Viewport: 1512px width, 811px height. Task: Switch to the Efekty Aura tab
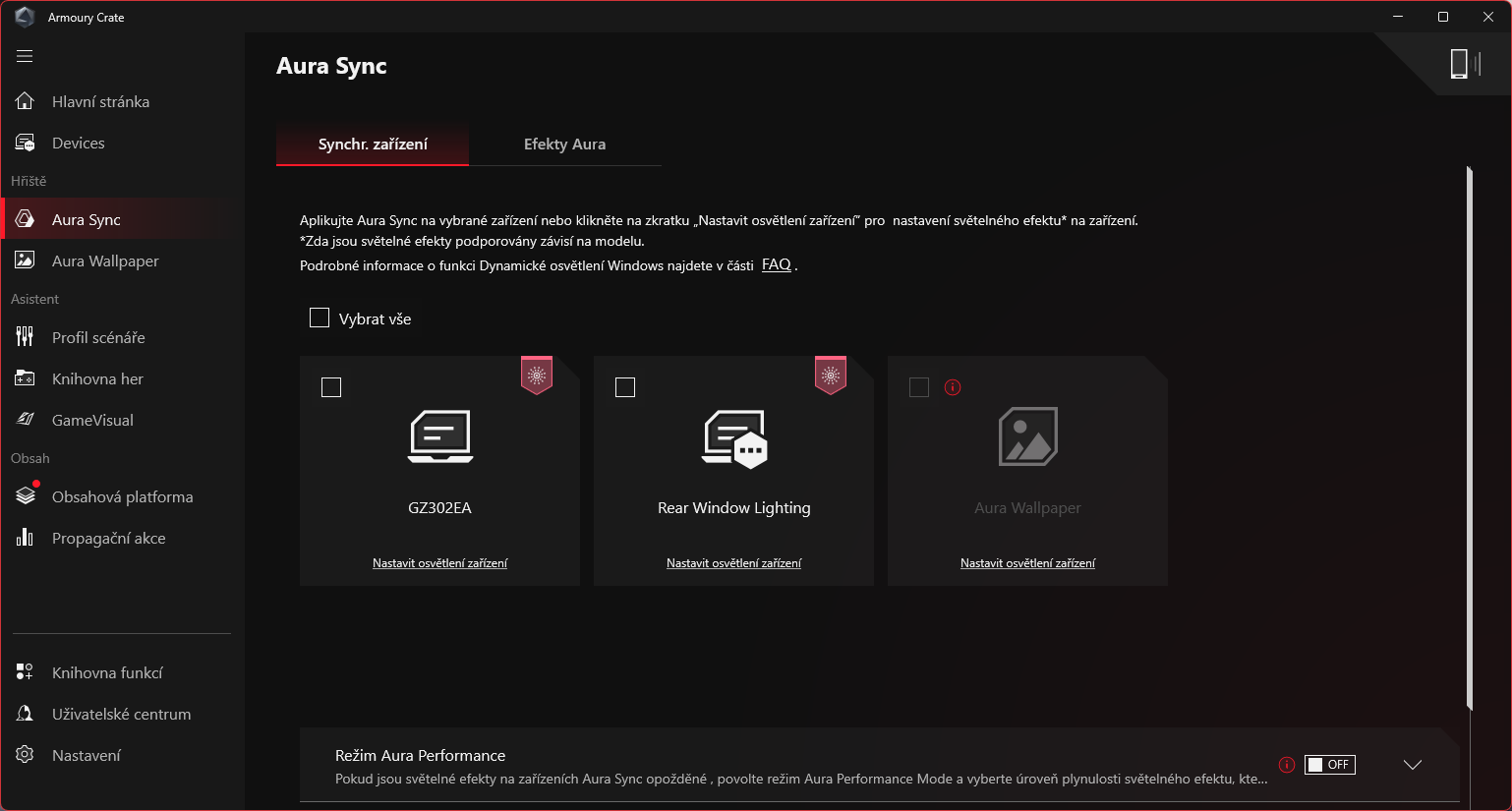[564, 145]
